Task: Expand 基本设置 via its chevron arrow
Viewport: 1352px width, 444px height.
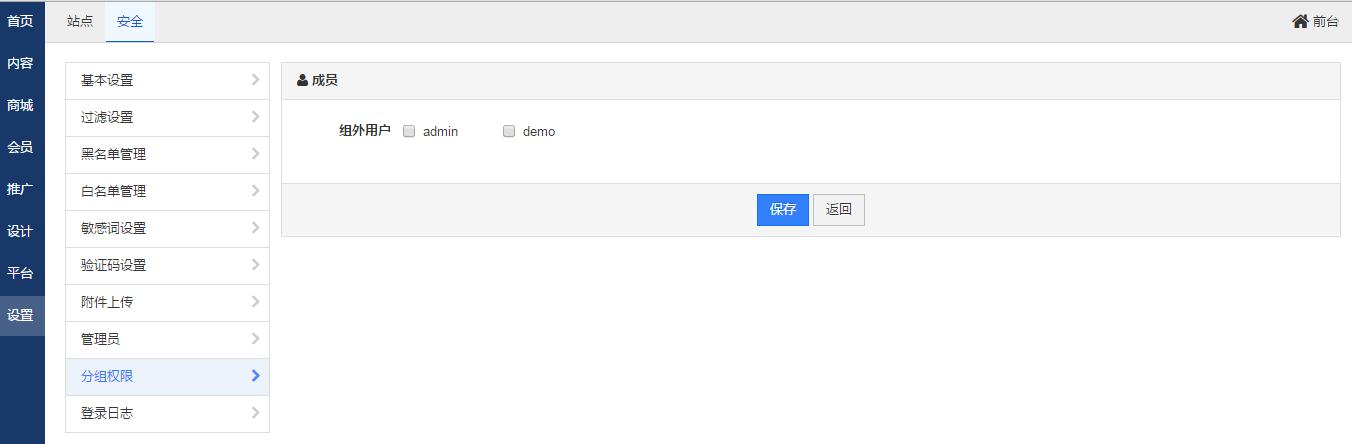Action: click(x=256, y=80)
